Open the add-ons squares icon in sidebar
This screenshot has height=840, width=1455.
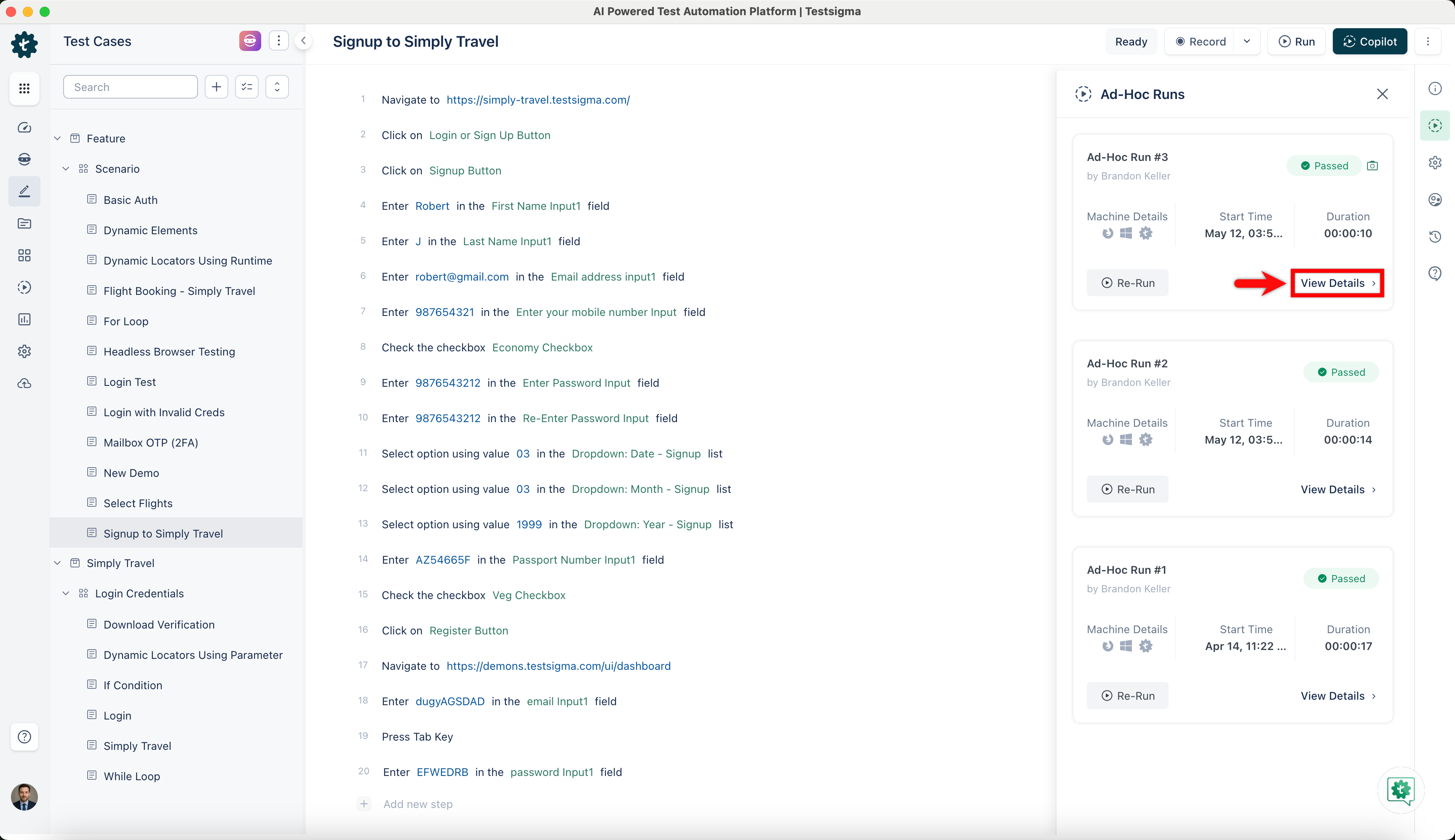[24, 255]
